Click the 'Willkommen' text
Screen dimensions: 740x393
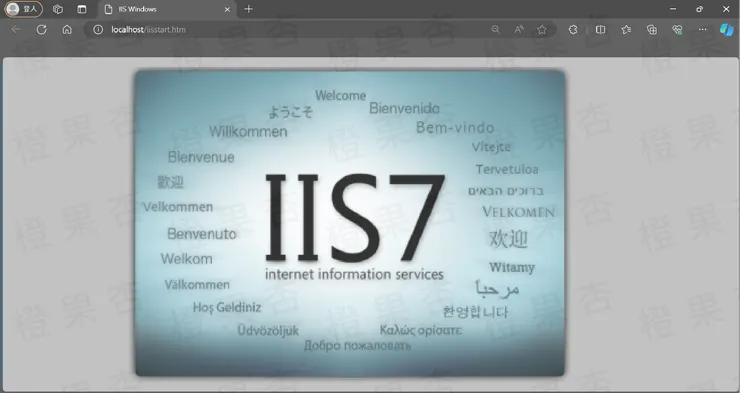pyautogui.click(x=248, y=132)
